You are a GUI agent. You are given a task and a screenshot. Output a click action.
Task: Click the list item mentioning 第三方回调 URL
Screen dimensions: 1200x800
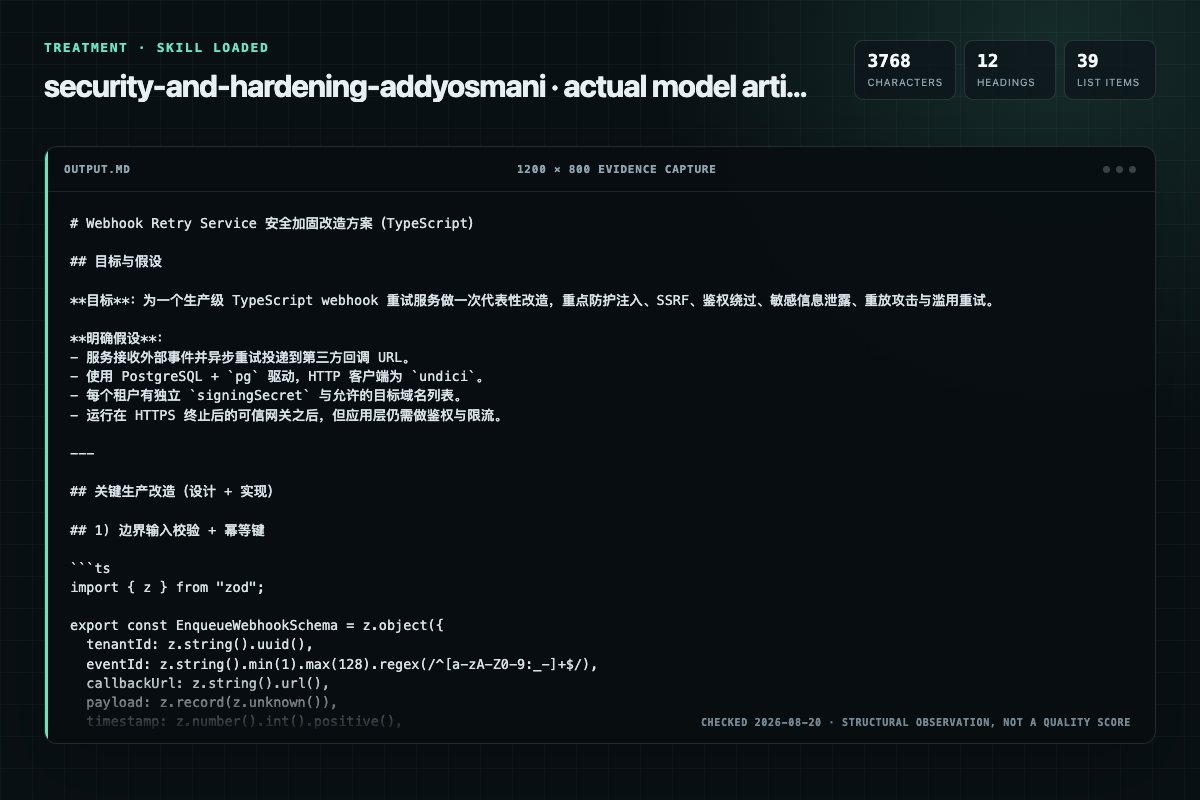click(241, 357)
